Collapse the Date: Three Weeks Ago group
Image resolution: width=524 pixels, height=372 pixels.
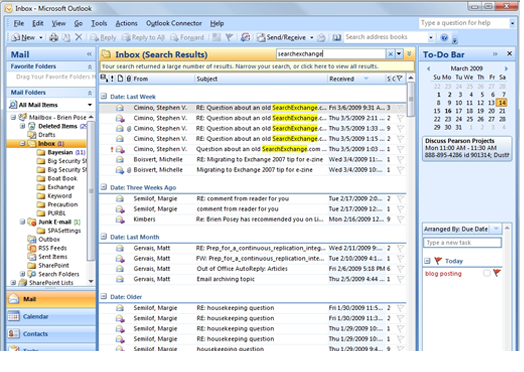point(104,187)
